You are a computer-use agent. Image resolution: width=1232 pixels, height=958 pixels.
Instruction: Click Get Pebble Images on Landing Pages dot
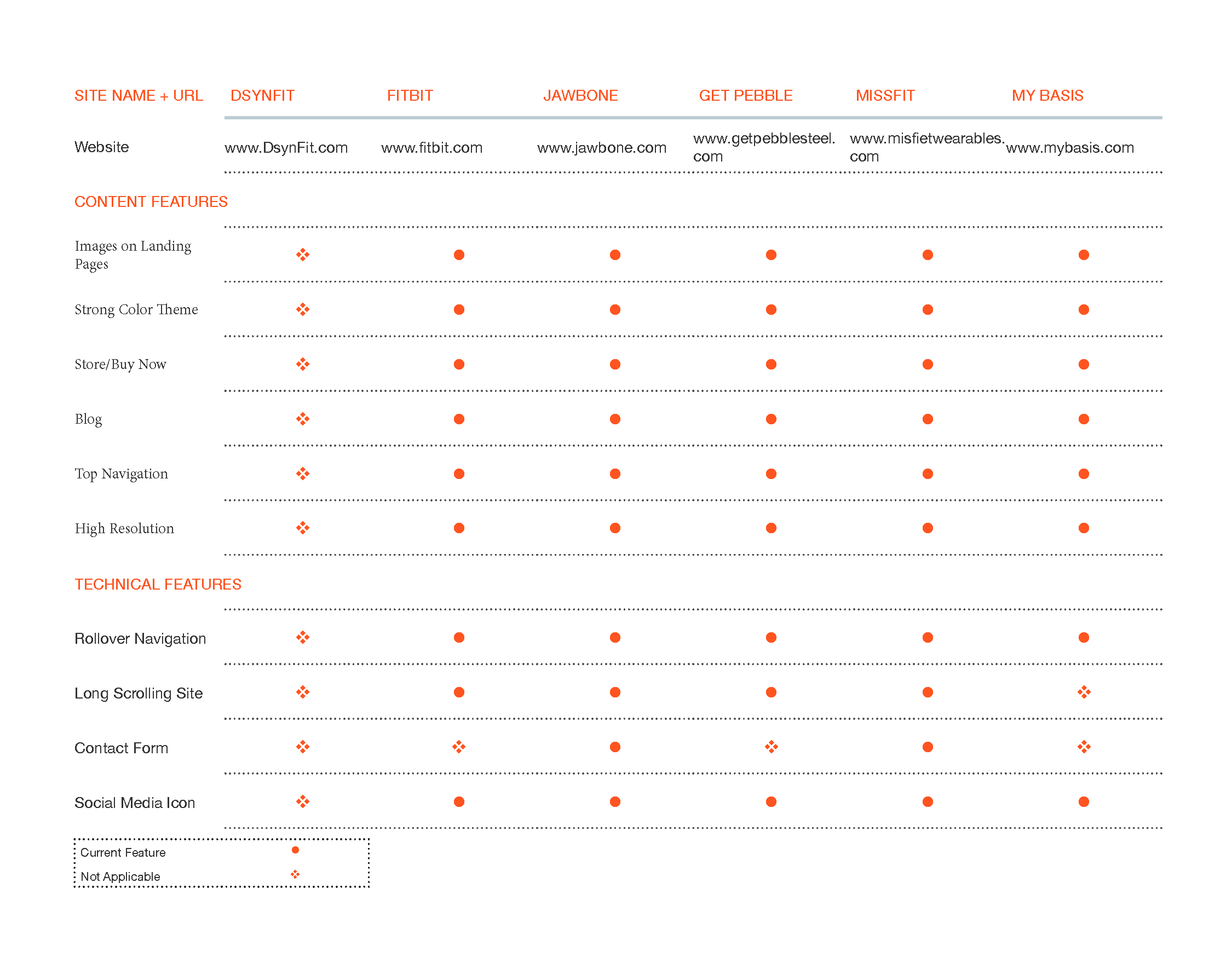(771, 255)
